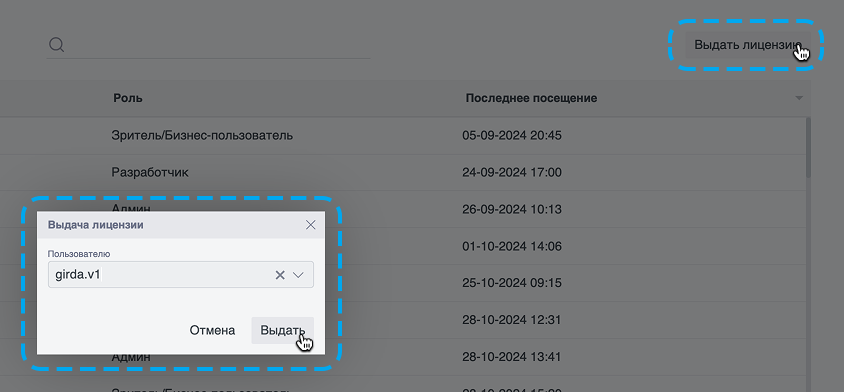Click date 25-10-2024 09:15

pyautogui.click(x=512, y=283)
